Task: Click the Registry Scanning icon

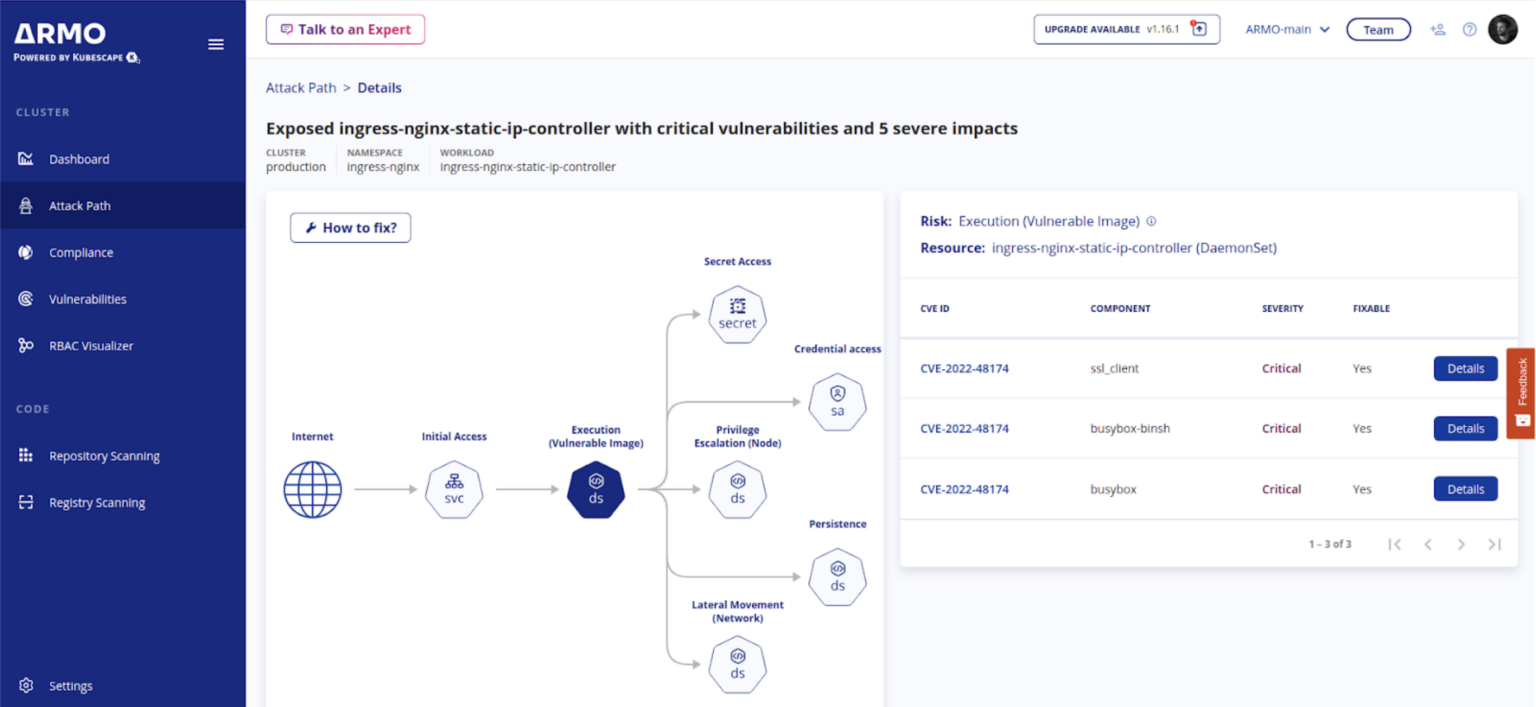Action: 25,502
